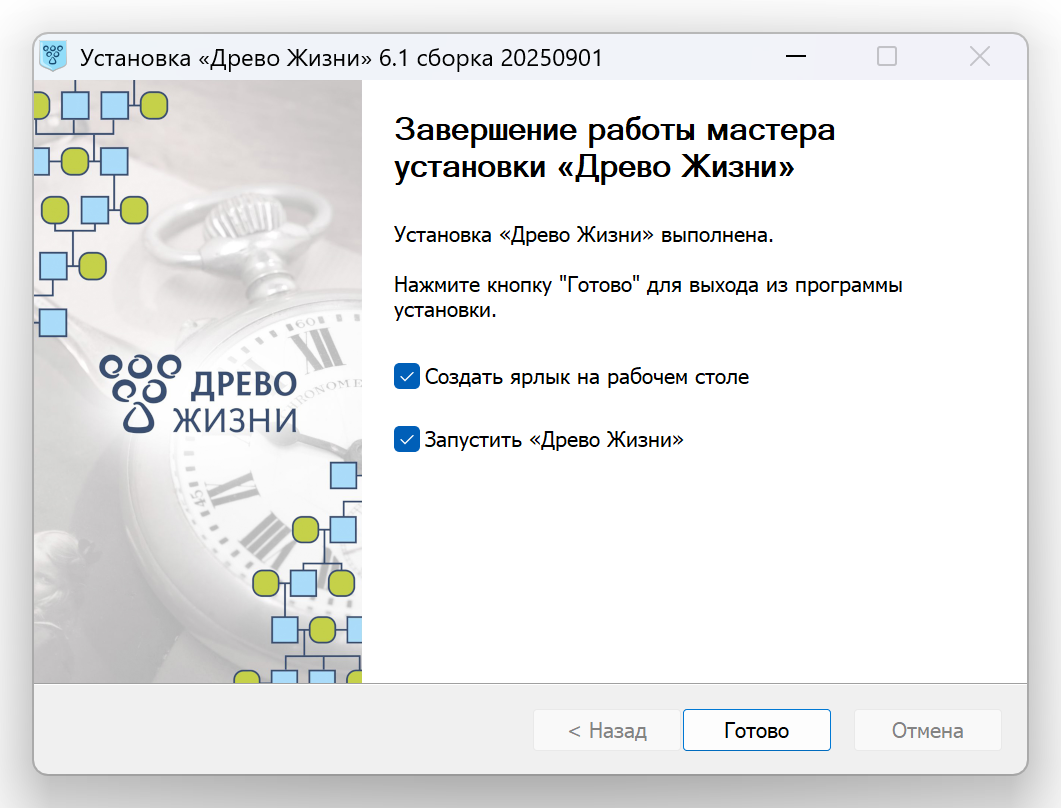Image resolution: width=1061 pixels, height=808 pixels.
Task: Click the maximize window button
Action: click(887, 56)
